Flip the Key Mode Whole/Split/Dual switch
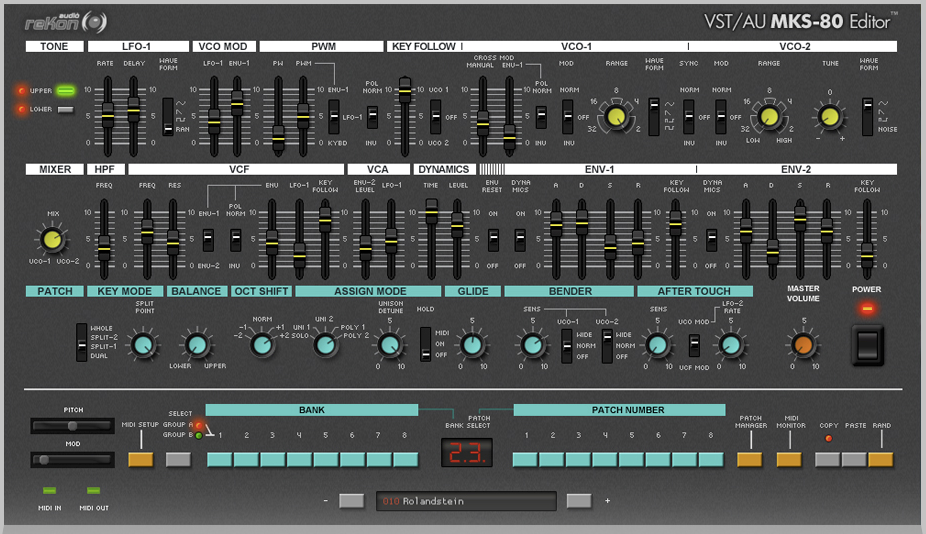 pyautogui.click(x=81, y=342)
